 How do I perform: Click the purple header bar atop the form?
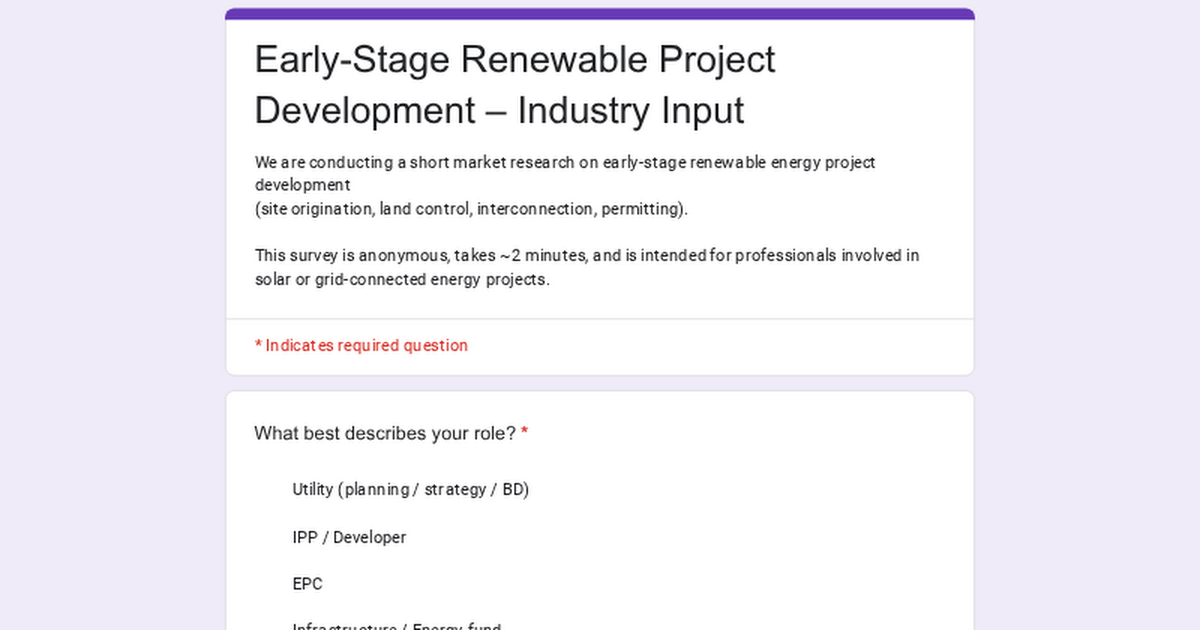pyautogui.click(x=600, y=14)
